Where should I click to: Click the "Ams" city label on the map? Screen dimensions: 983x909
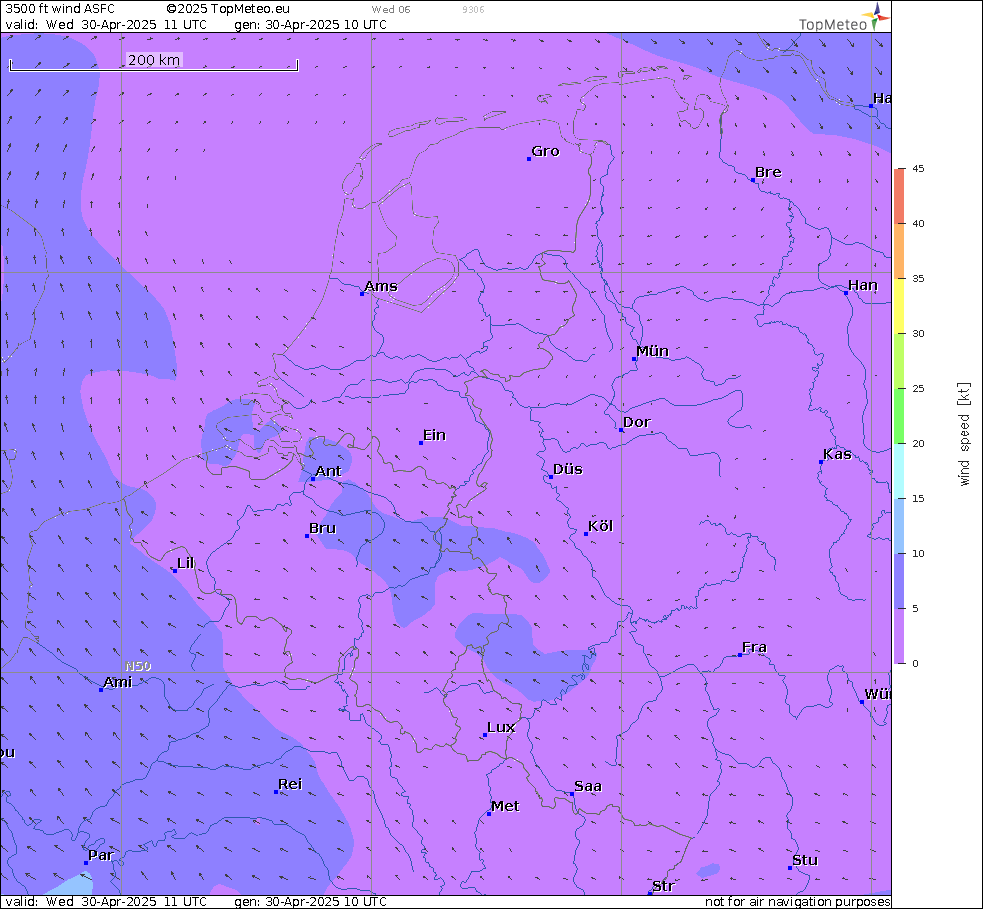[381, 286]
